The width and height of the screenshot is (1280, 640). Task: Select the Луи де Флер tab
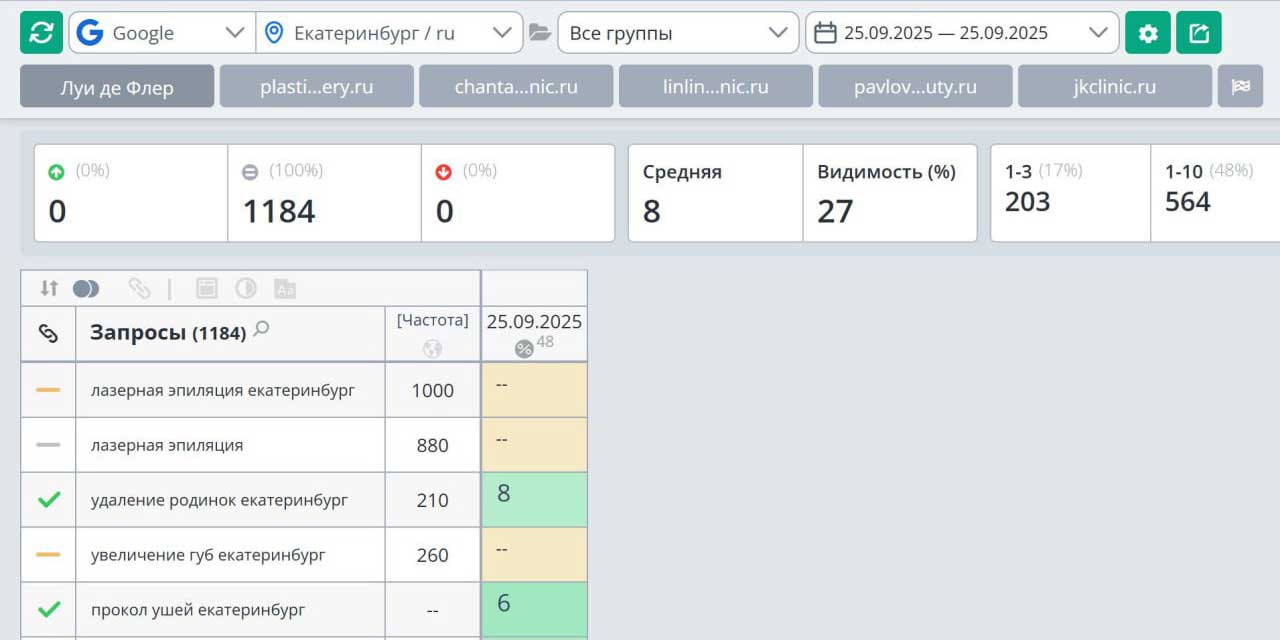[117, 87]
